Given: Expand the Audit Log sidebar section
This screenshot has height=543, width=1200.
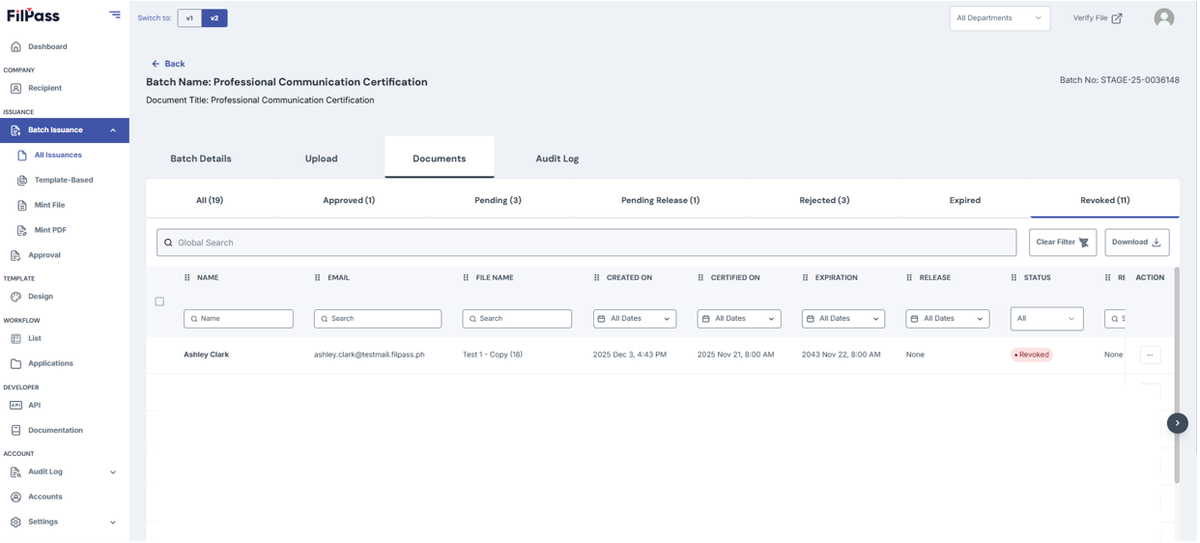Looking at the screenshot, I should point(113,472).
